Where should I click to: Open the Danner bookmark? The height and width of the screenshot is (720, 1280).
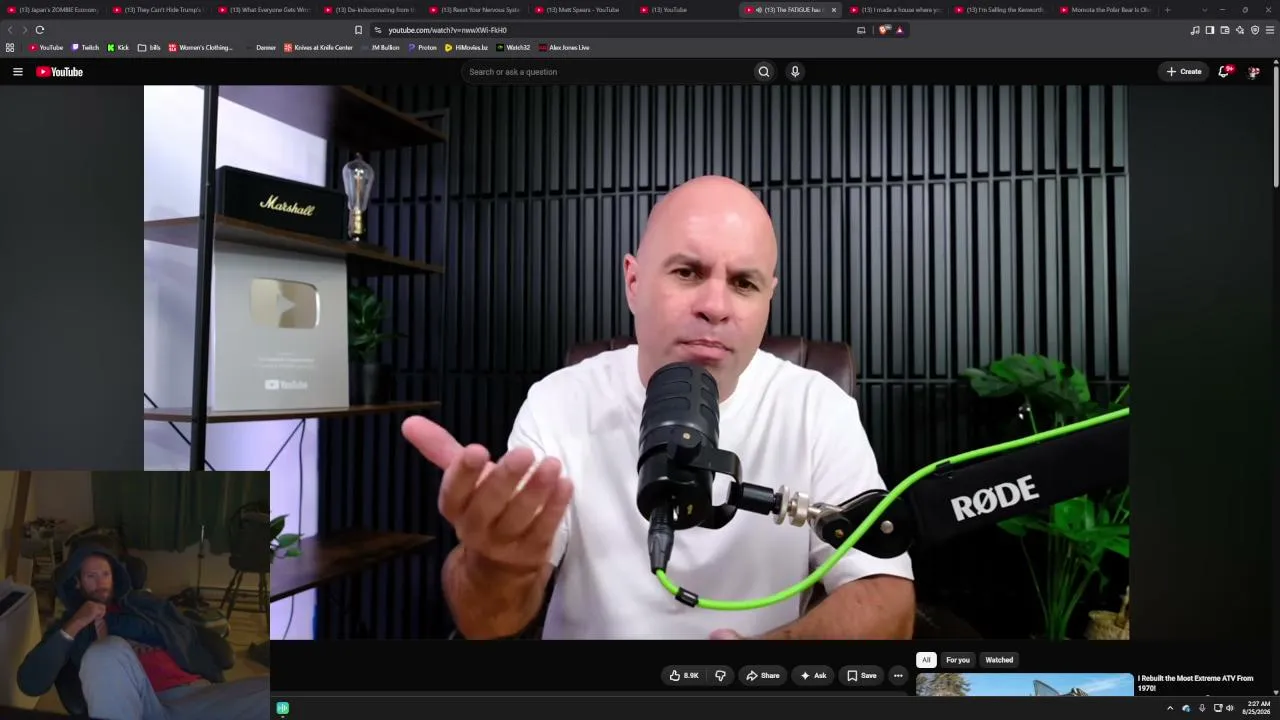coord(260,47)
